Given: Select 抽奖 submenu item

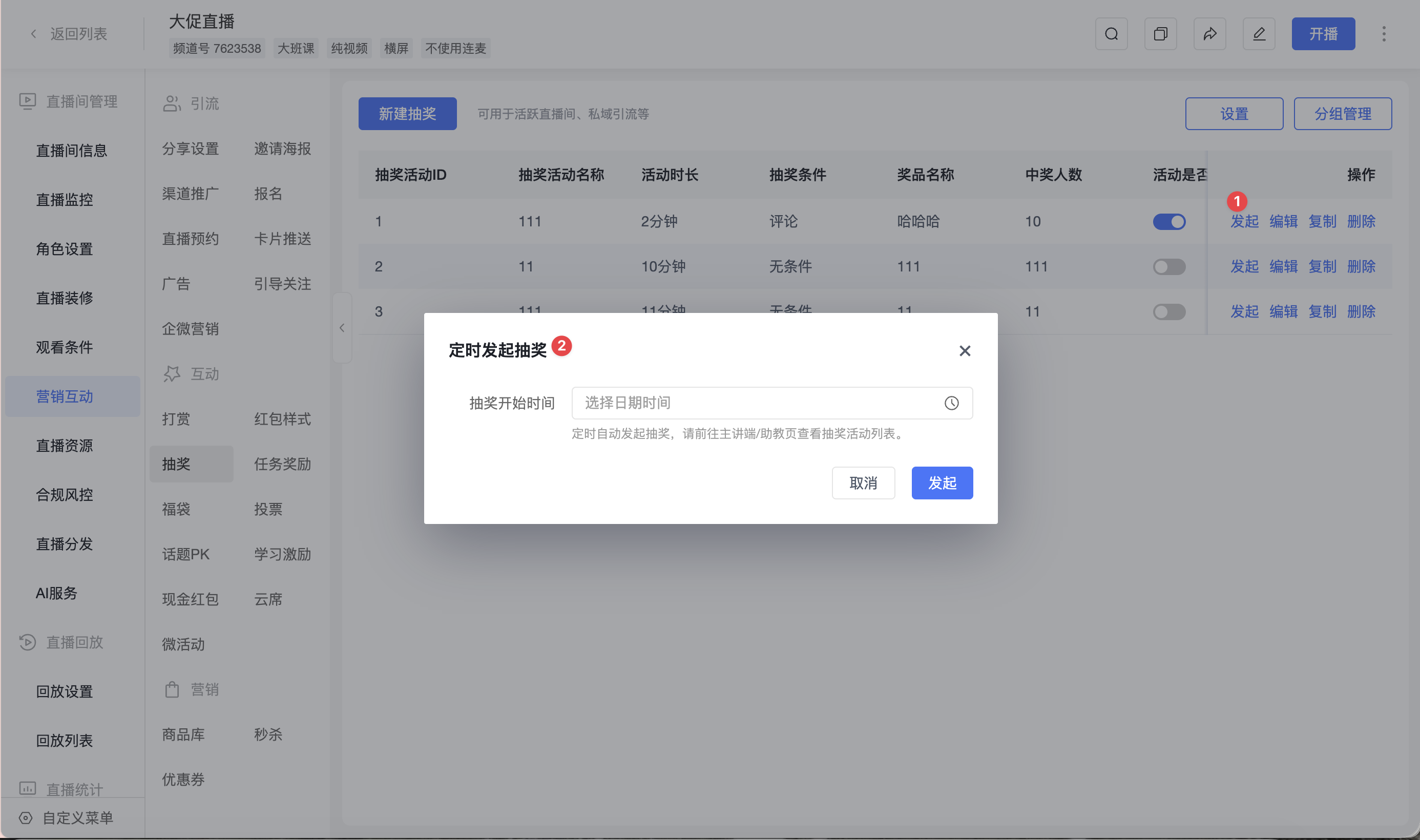Looking at the screenshot, I should click(x=191, y=464).
